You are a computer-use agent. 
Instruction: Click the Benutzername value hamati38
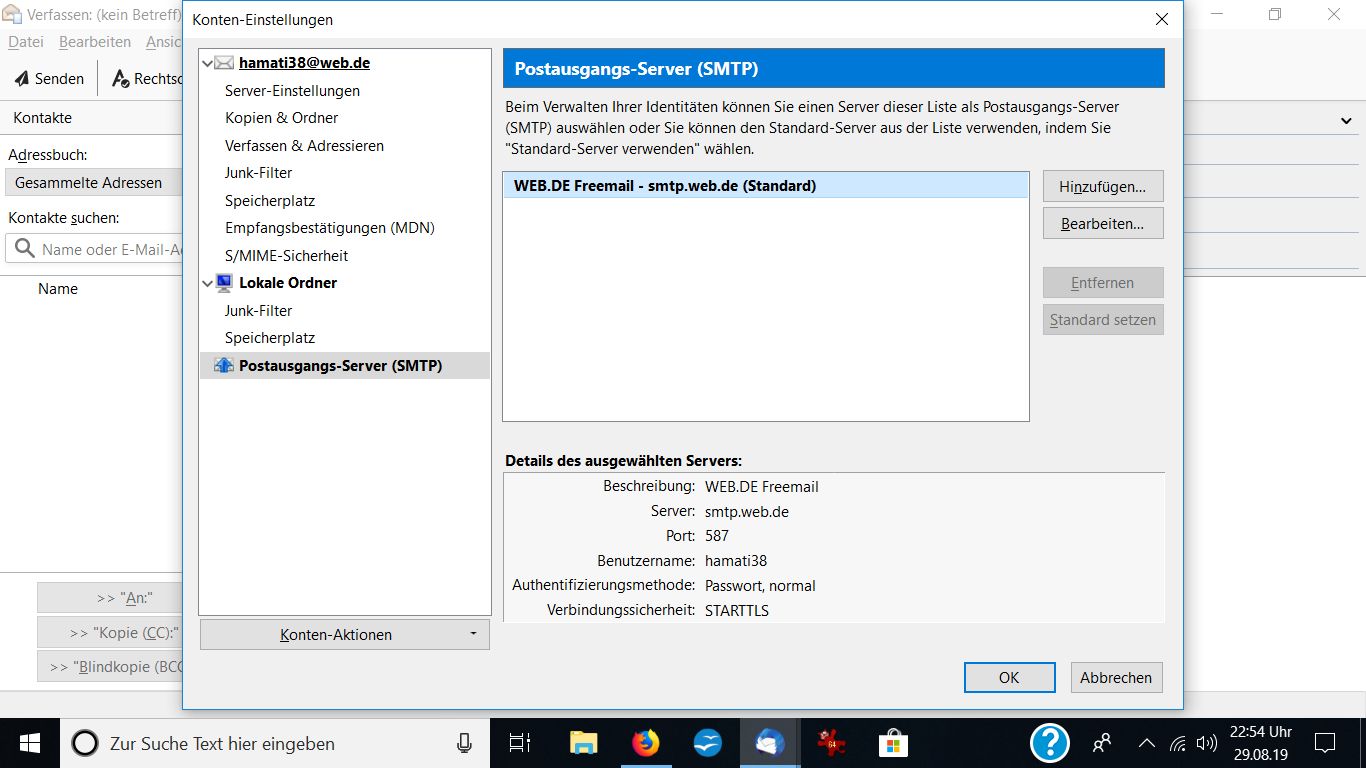[x=736, y=561]
